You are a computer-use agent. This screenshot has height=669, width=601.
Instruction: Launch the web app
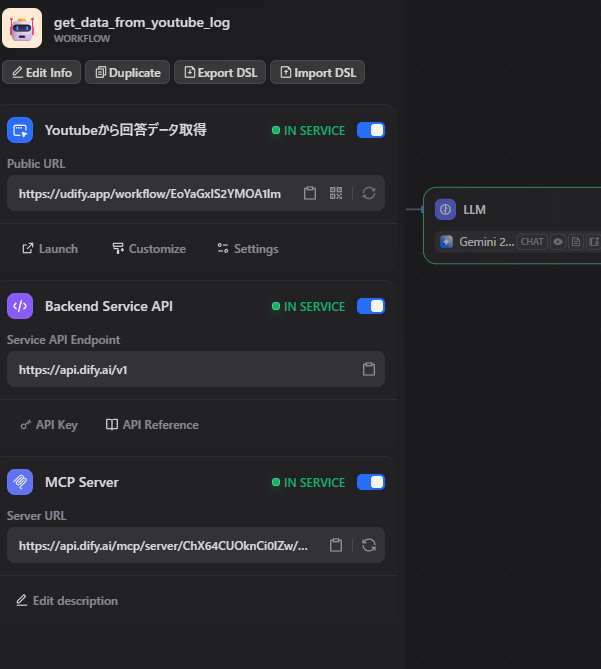50,249
